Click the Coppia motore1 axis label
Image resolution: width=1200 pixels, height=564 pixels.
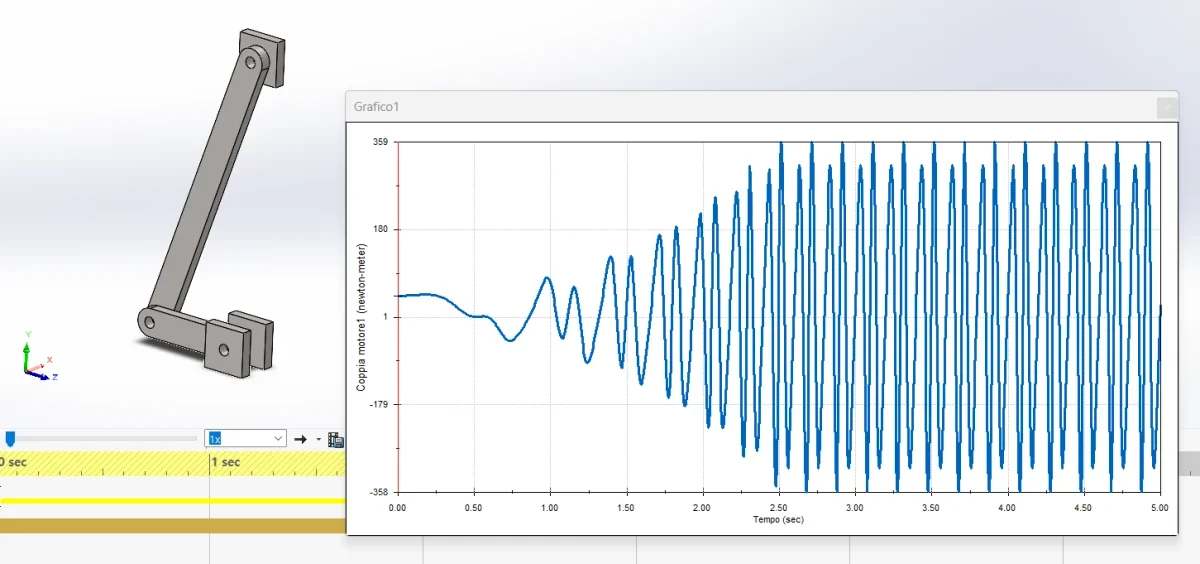362,317
